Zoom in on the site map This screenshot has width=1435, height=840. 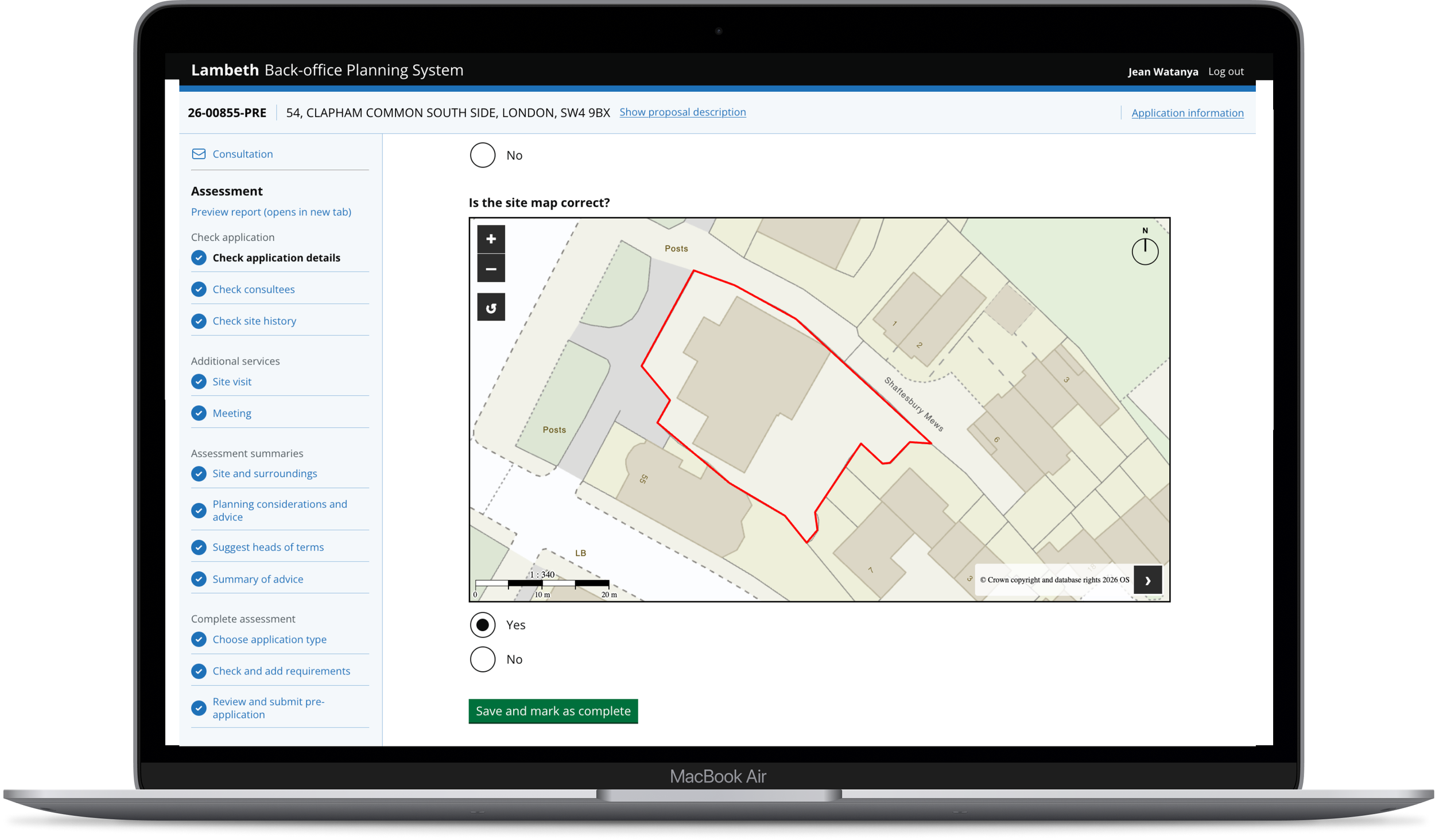(491, 239)
